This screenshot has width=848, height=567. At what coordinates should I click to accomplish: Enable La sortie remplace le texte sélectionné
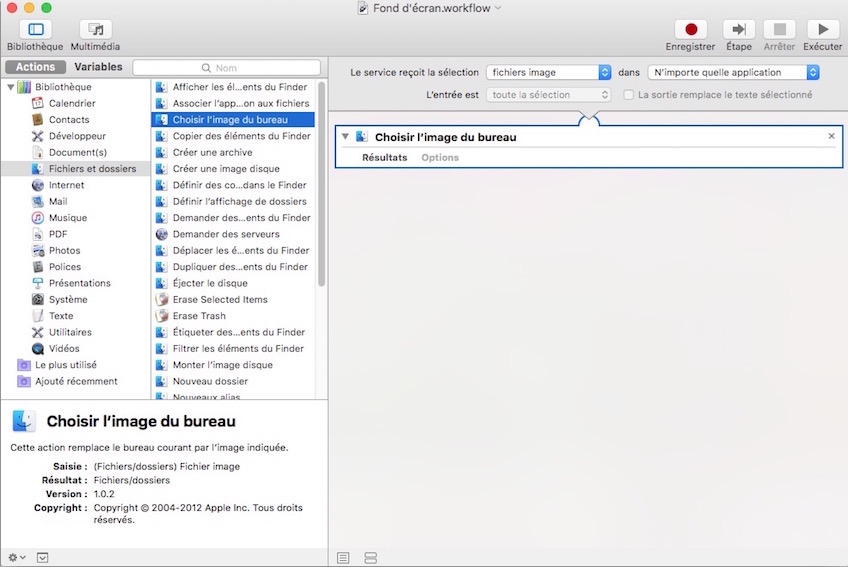628,95
